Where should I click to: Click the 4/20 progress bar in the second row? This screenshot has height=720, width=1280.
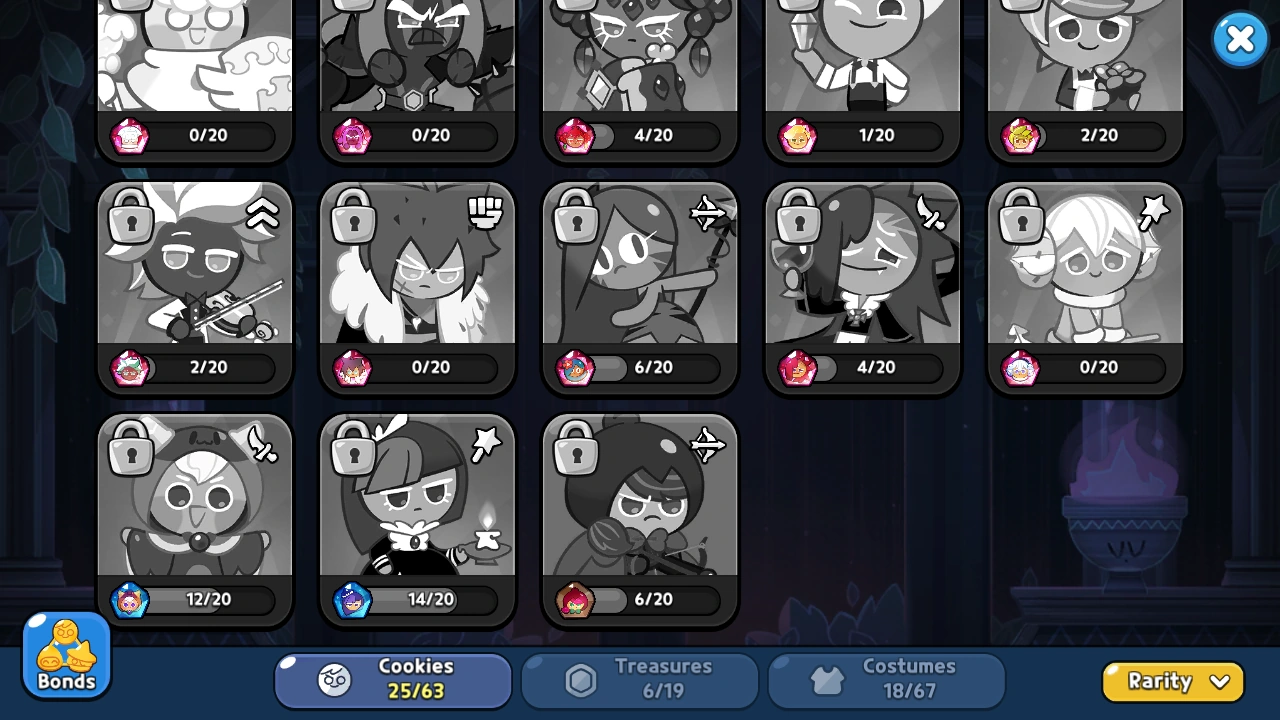click(862, 368)
